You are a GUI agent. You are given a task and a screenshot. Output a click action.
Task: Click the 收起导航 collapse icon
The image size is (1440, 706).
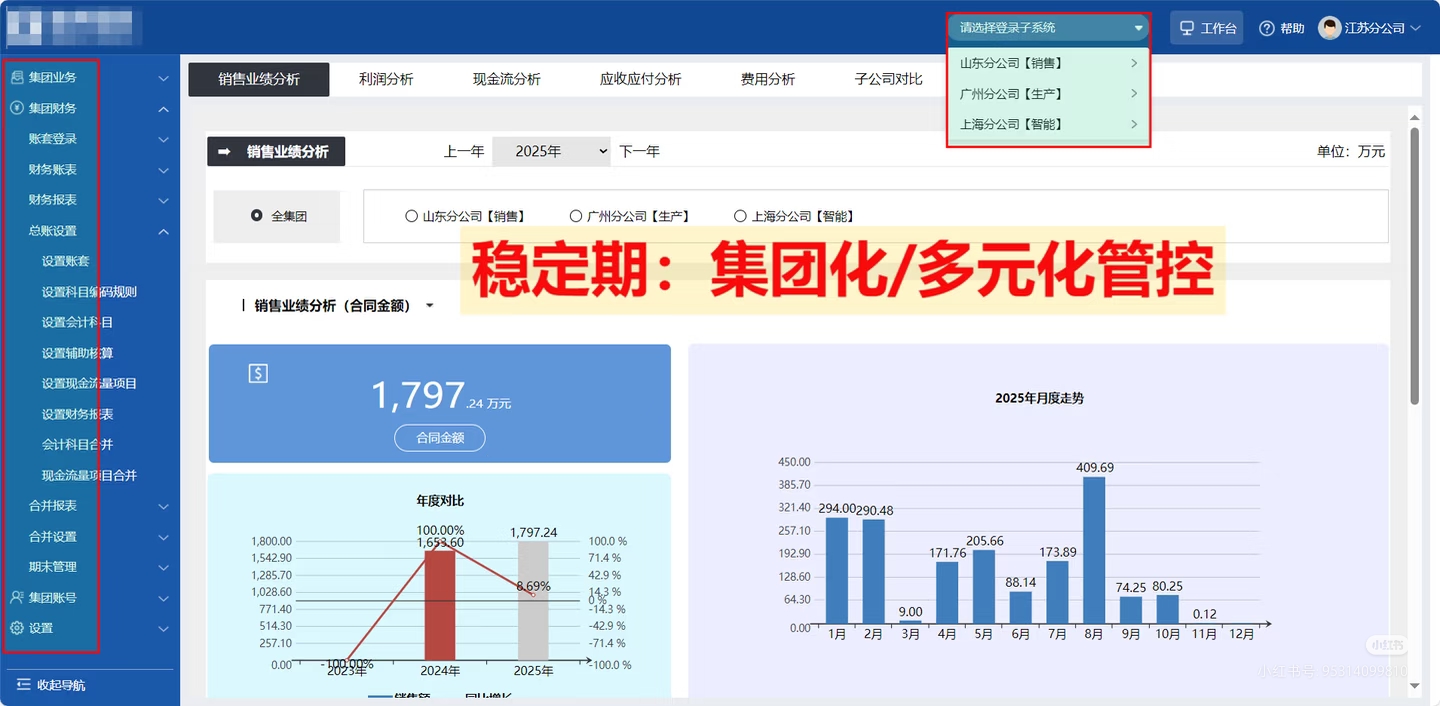(24, 685)
